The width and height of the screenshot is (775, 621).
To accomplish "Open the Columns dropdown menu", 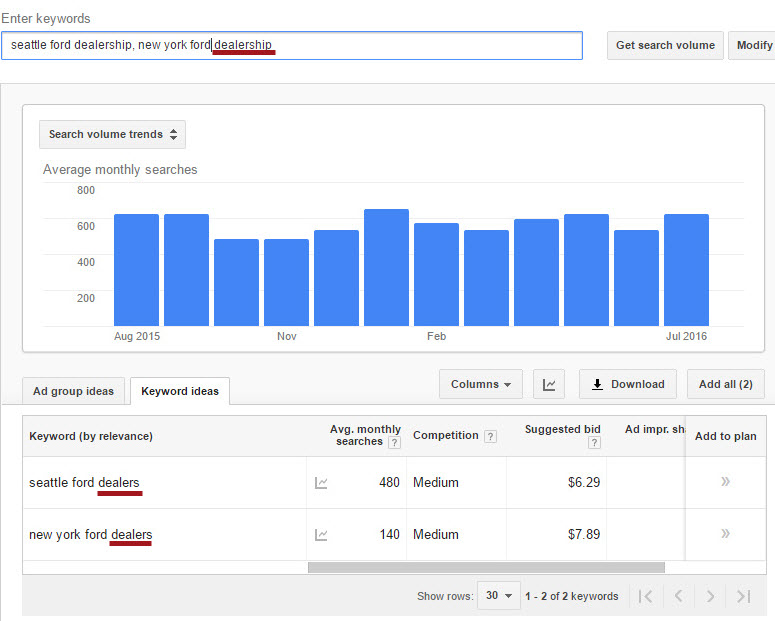I will [x=481, y=384].
